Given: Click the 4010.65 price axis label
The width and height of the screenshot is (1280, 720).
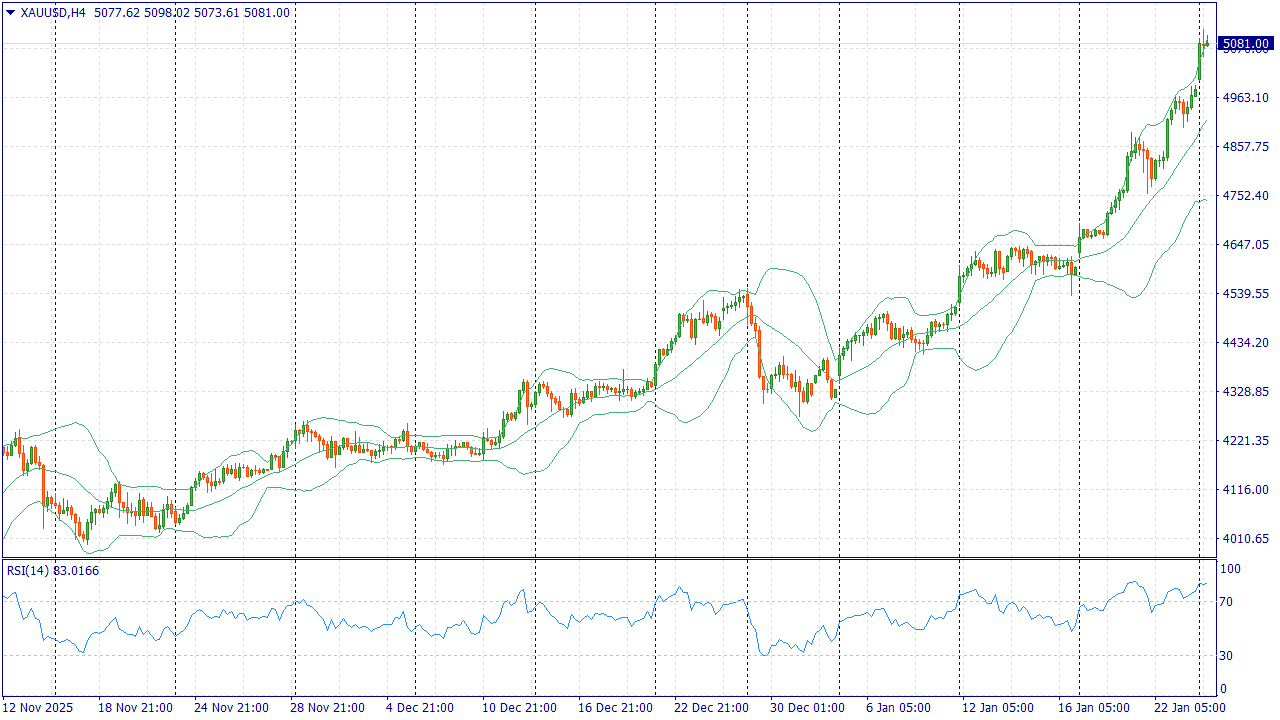Looking at the screenshot, I should pos(1245,539).
